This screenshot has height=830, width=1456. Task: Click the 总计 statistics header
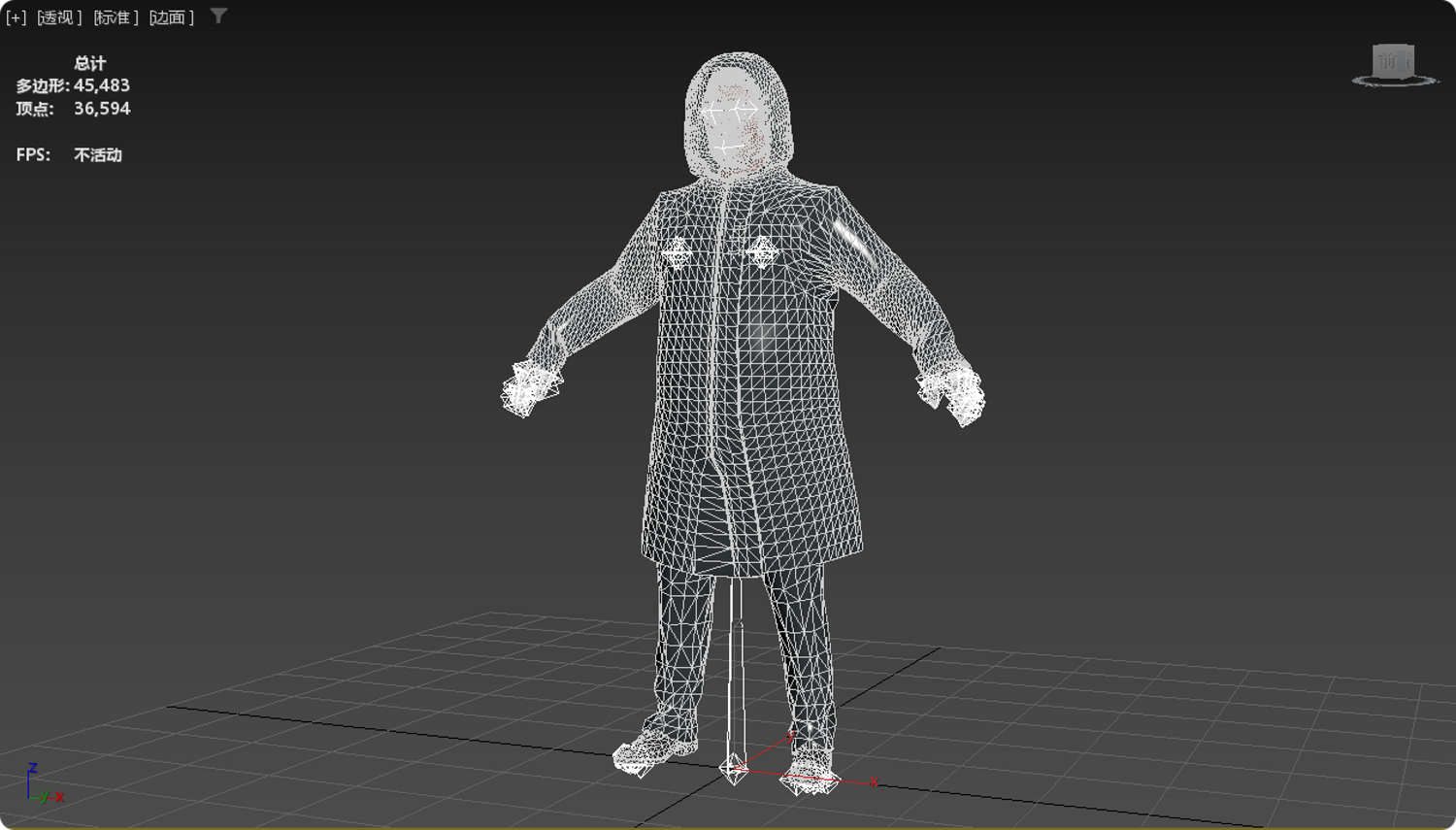click(89, 63)
